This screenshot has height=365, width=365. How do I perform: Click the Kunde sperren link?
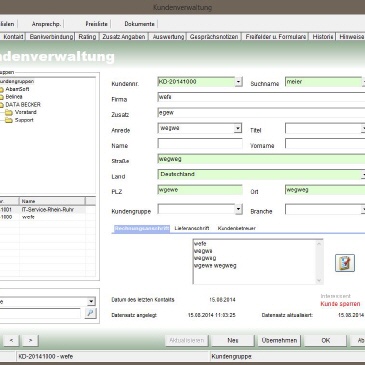[340, 304]
